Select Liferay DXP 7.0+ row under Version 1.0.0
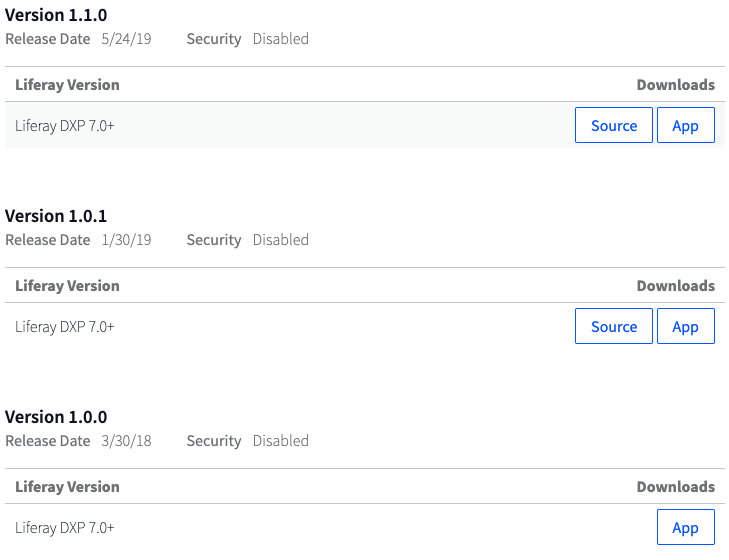The width and height of the screenshot is (729, 560). (365, 527)
